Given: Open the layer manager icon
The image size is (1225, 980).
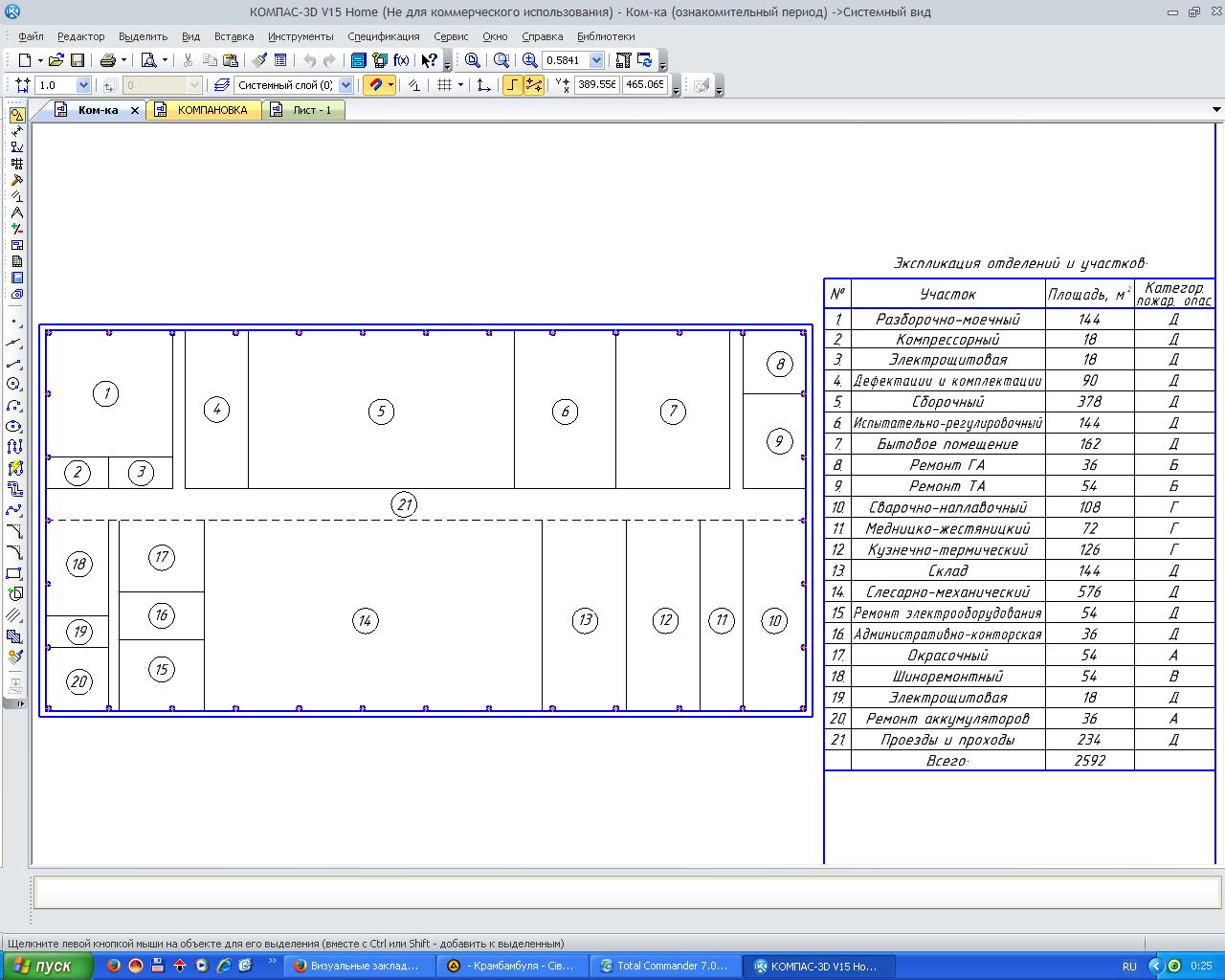Looking at the screenshot, I should [x=222, y=85].
